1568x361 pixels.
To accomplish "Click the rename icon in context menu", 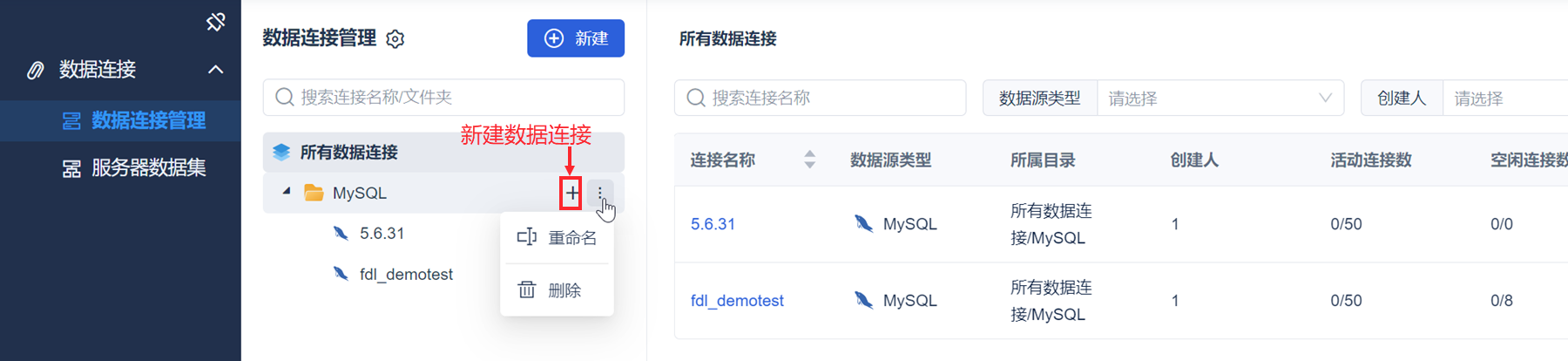I will tap(527, 237).
